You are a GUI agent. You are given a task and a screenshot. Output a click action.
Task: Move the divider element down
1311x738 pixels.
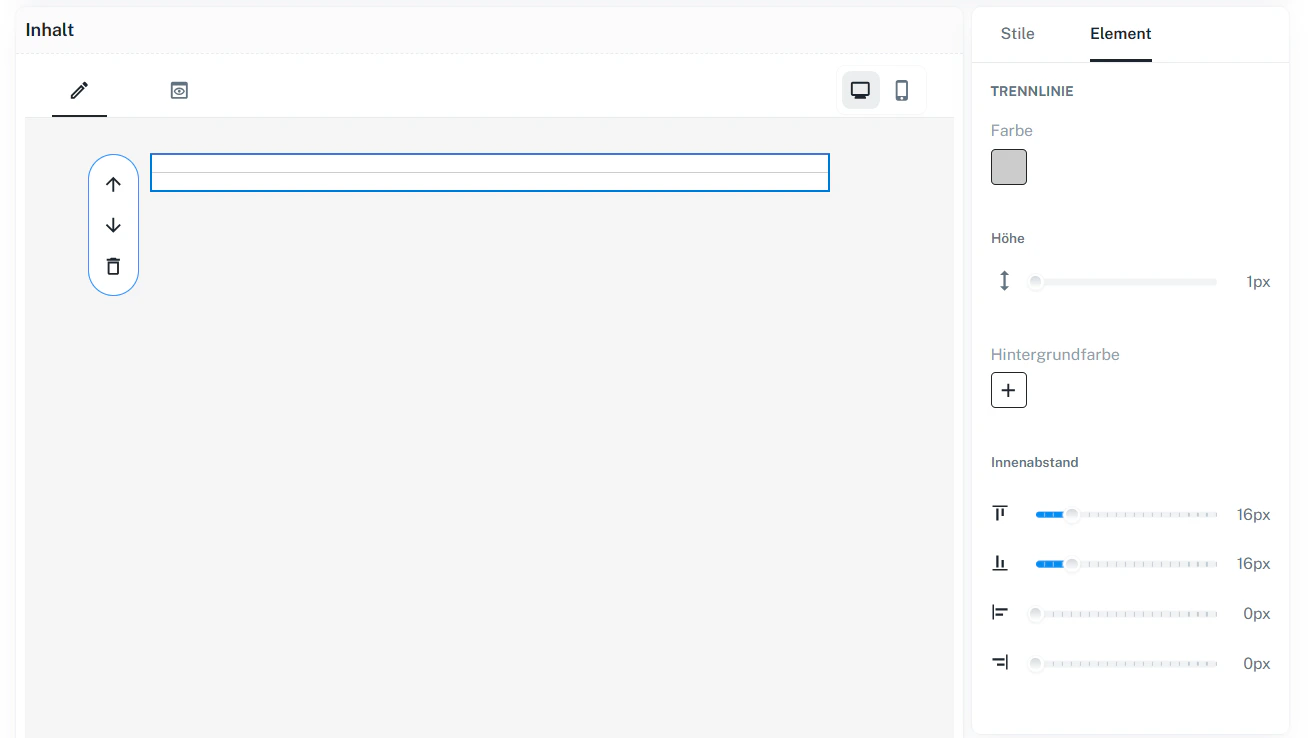click(x=113, y=225)
